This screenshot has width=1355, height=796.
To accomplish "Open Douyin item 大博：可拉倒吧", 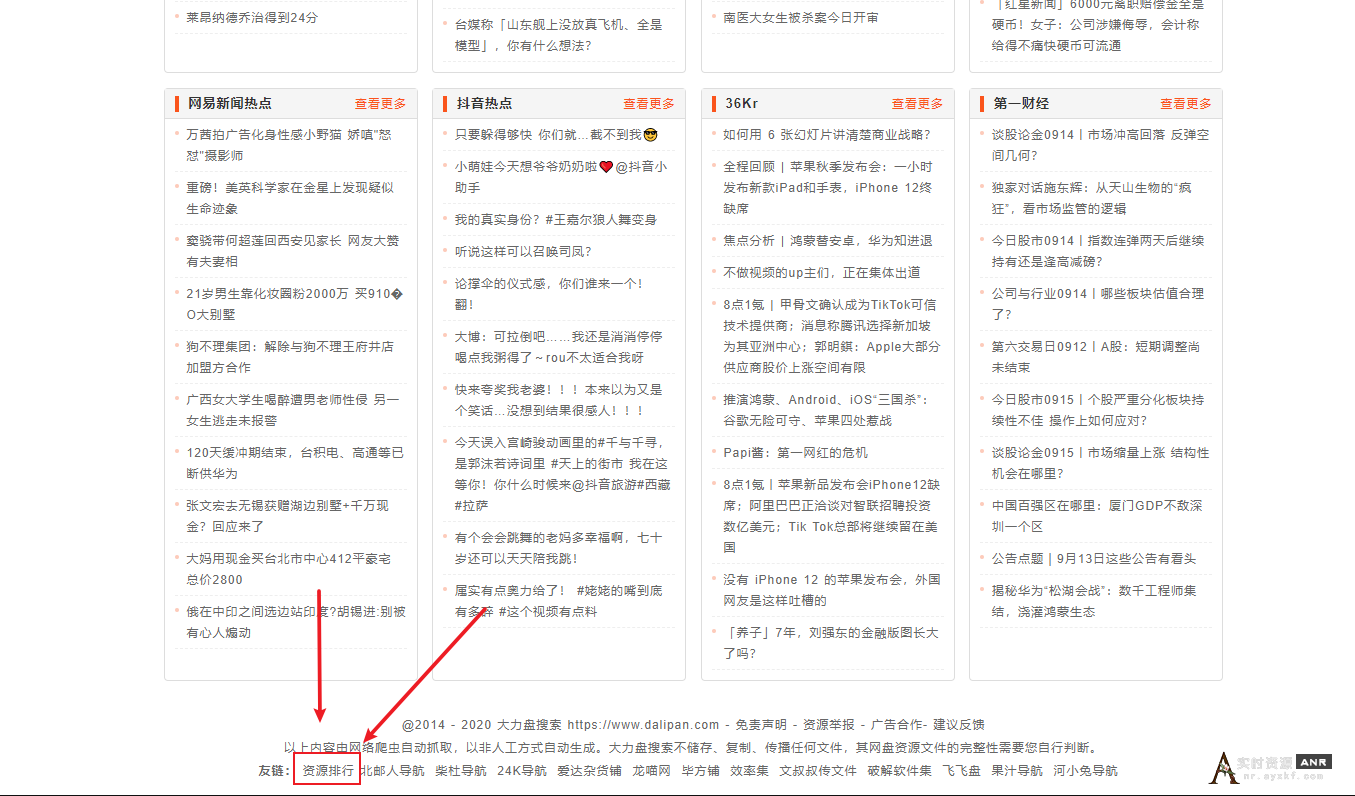I will tap(558, 347).
